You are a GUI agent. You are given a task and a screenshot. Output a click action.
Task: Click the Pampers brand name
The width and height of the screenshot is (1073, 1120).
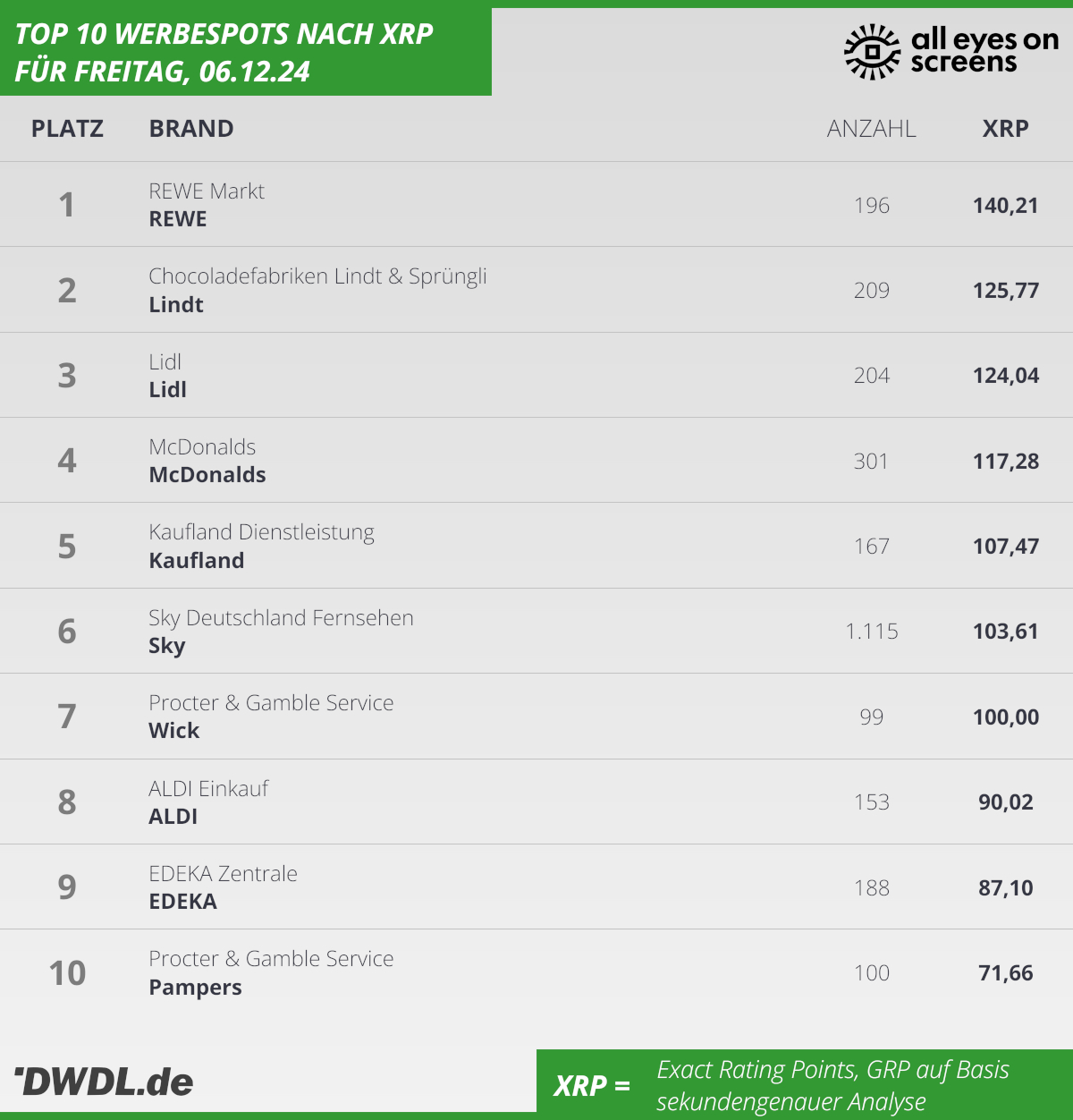pyautogui.click(x=195, y=988)
